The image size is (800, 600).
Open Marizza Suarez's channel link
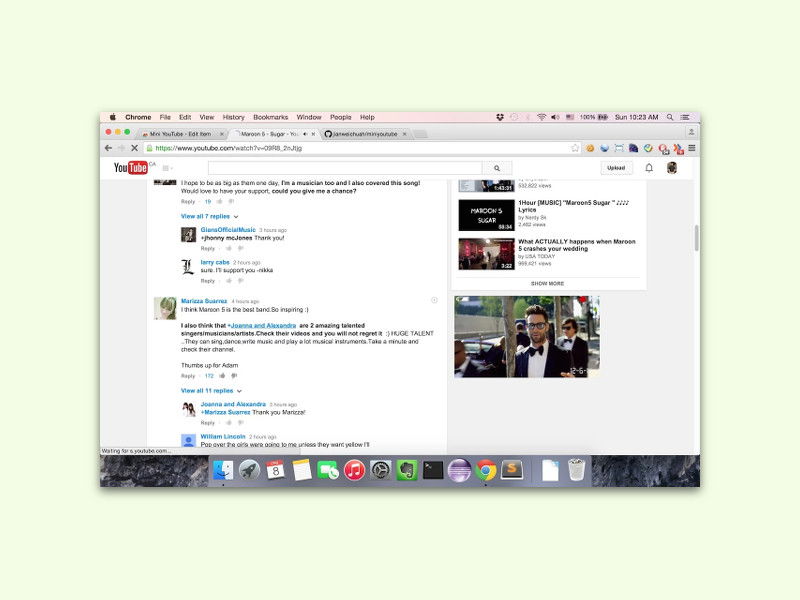[x=204, y=301]
